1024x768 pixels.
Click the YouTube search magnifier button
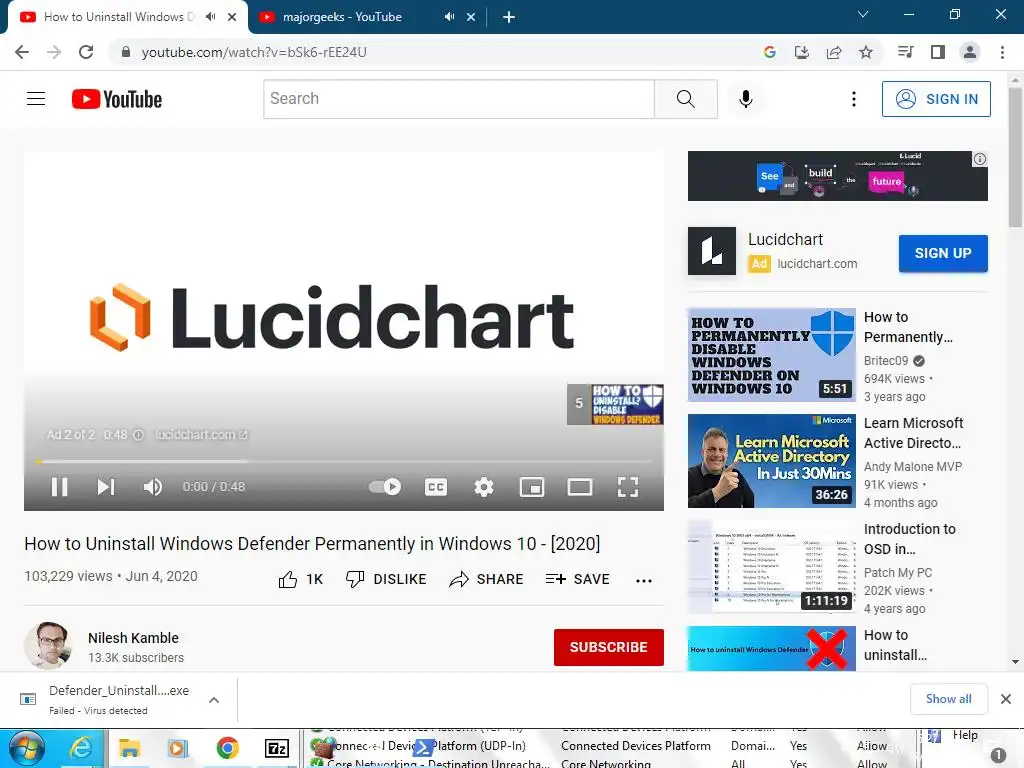[x=686, y=99]
